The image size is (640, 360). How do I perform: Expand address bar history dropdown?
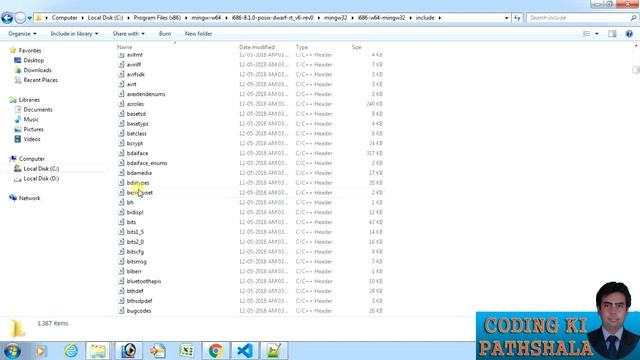tap(507, 18)
